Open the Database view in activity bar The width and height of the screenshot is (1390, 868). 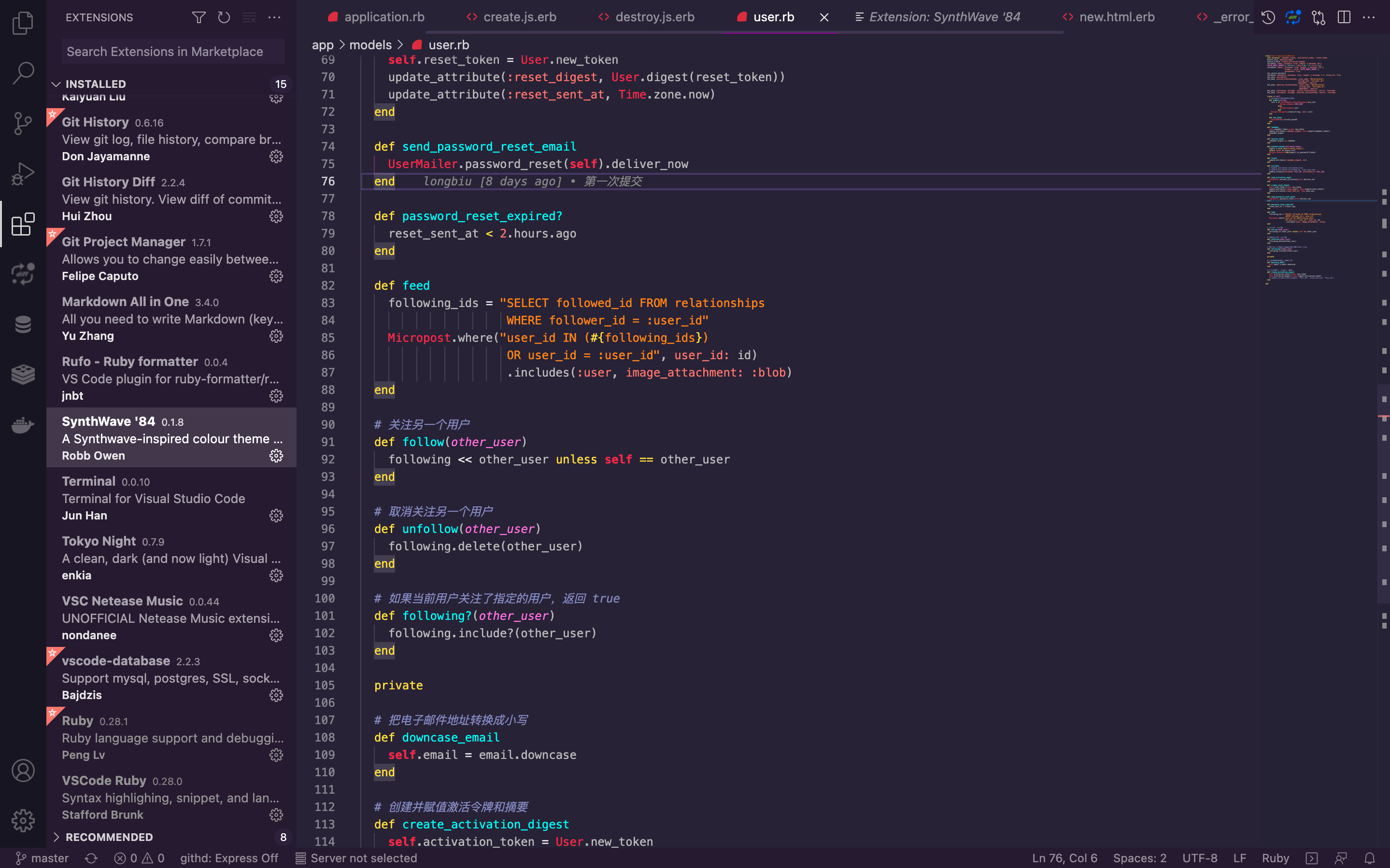tap(23, 324)
